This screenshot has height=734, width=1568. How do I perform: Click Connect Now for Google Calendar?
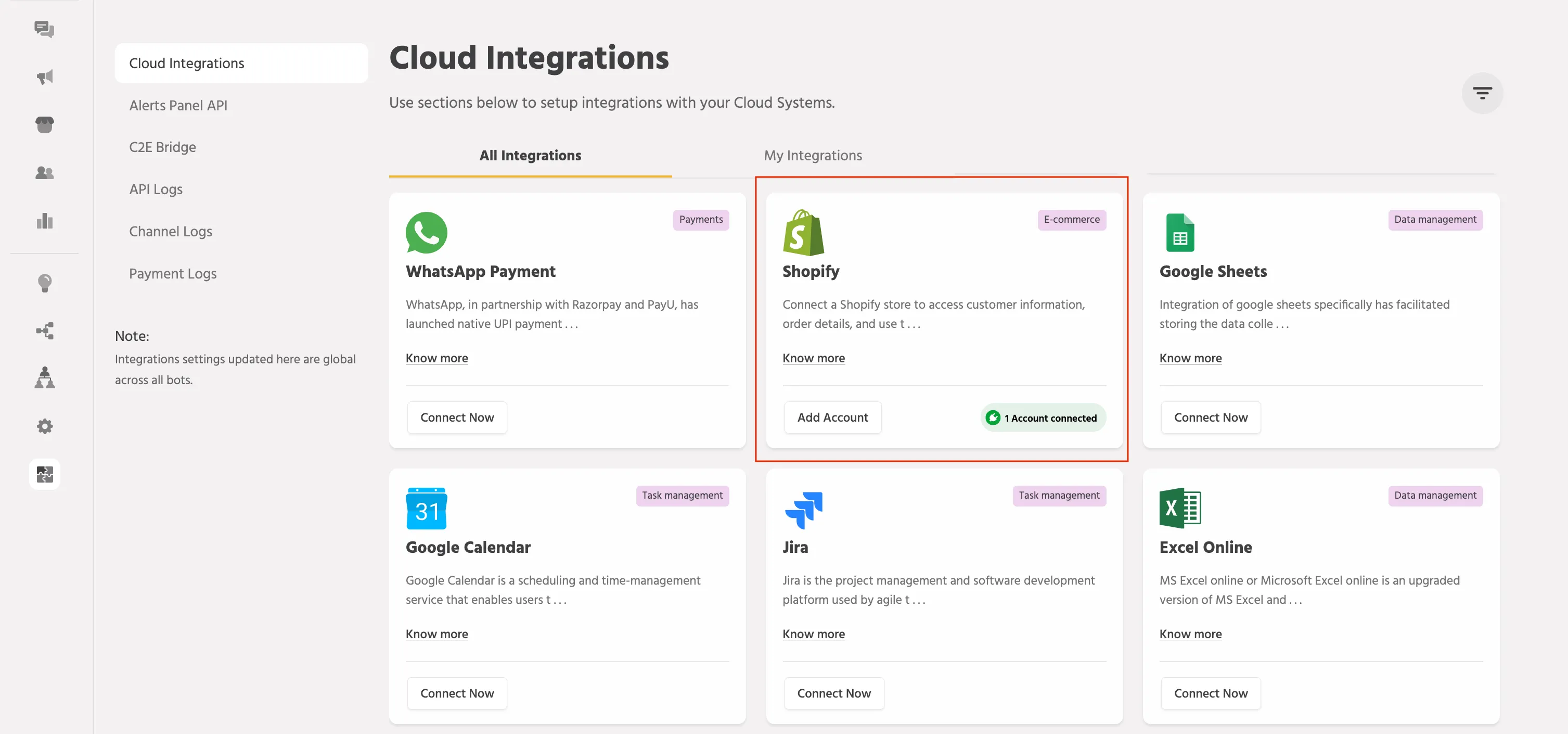coord(457,694)
